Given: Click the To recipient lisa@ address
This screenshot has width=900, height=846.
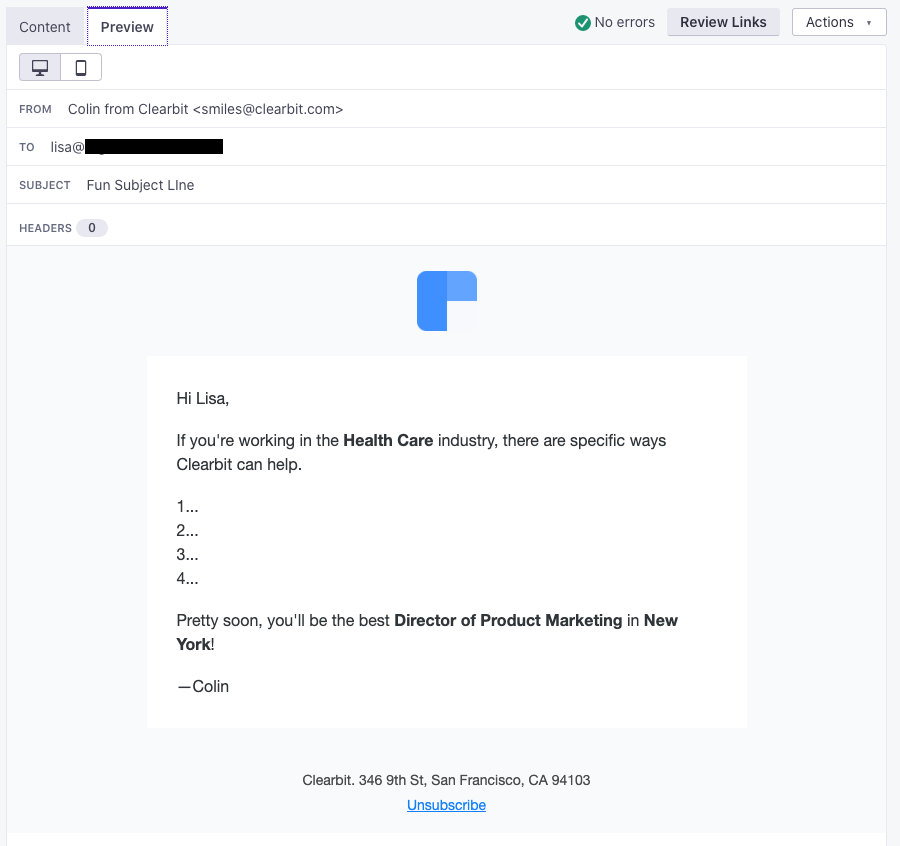Looking at the screenshot, I should 137,147.
